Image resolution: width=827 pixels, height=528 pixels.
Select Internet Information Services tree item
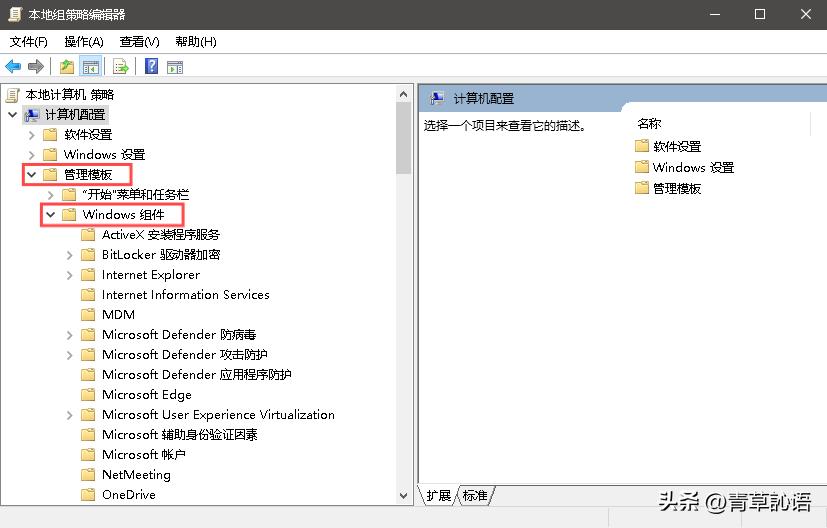(x=186, y=295)
